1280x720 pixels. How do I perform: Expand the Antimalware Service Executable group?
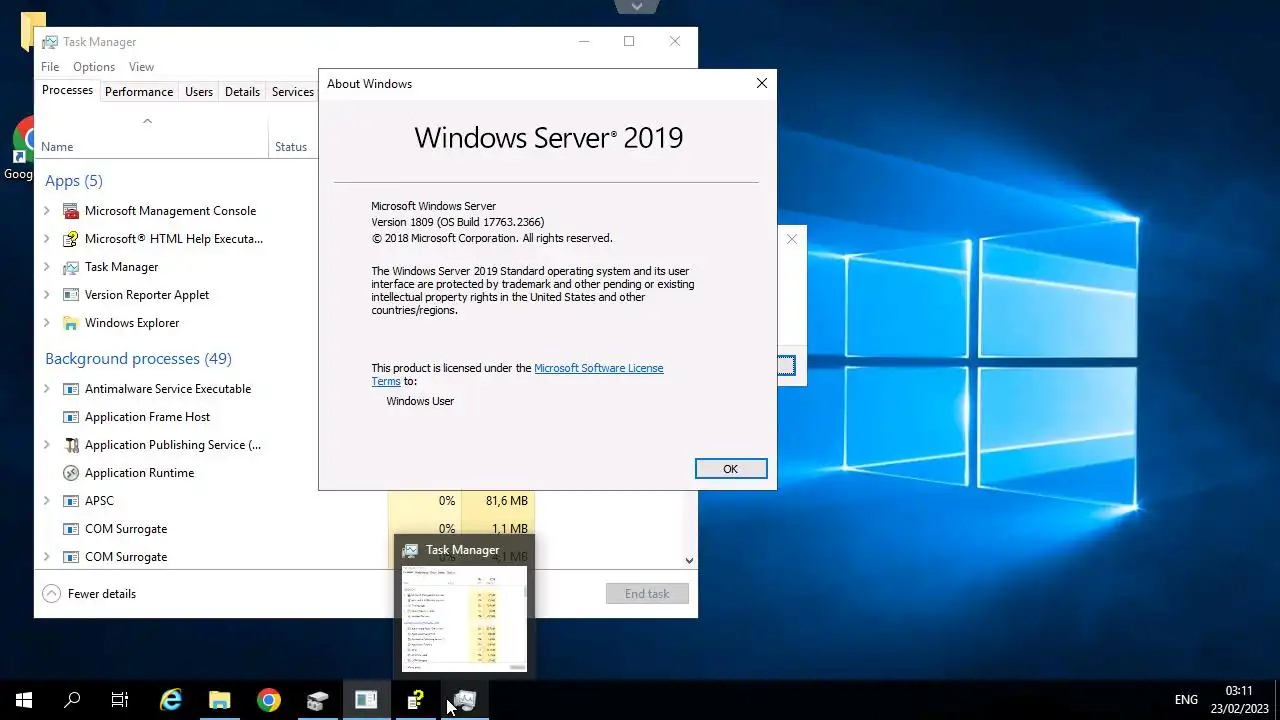pos(47,389)
